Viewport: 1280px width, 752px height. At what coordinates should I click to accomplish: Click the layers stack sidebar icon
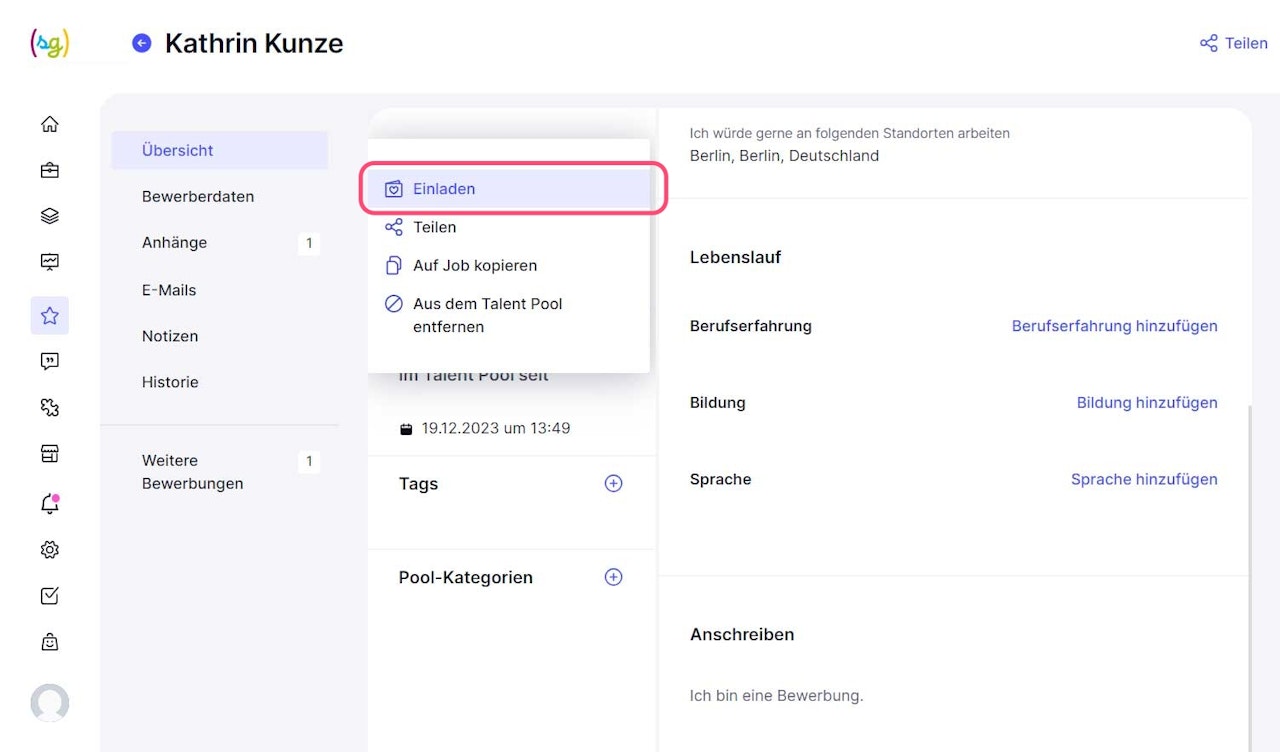[x=50, y=216]
